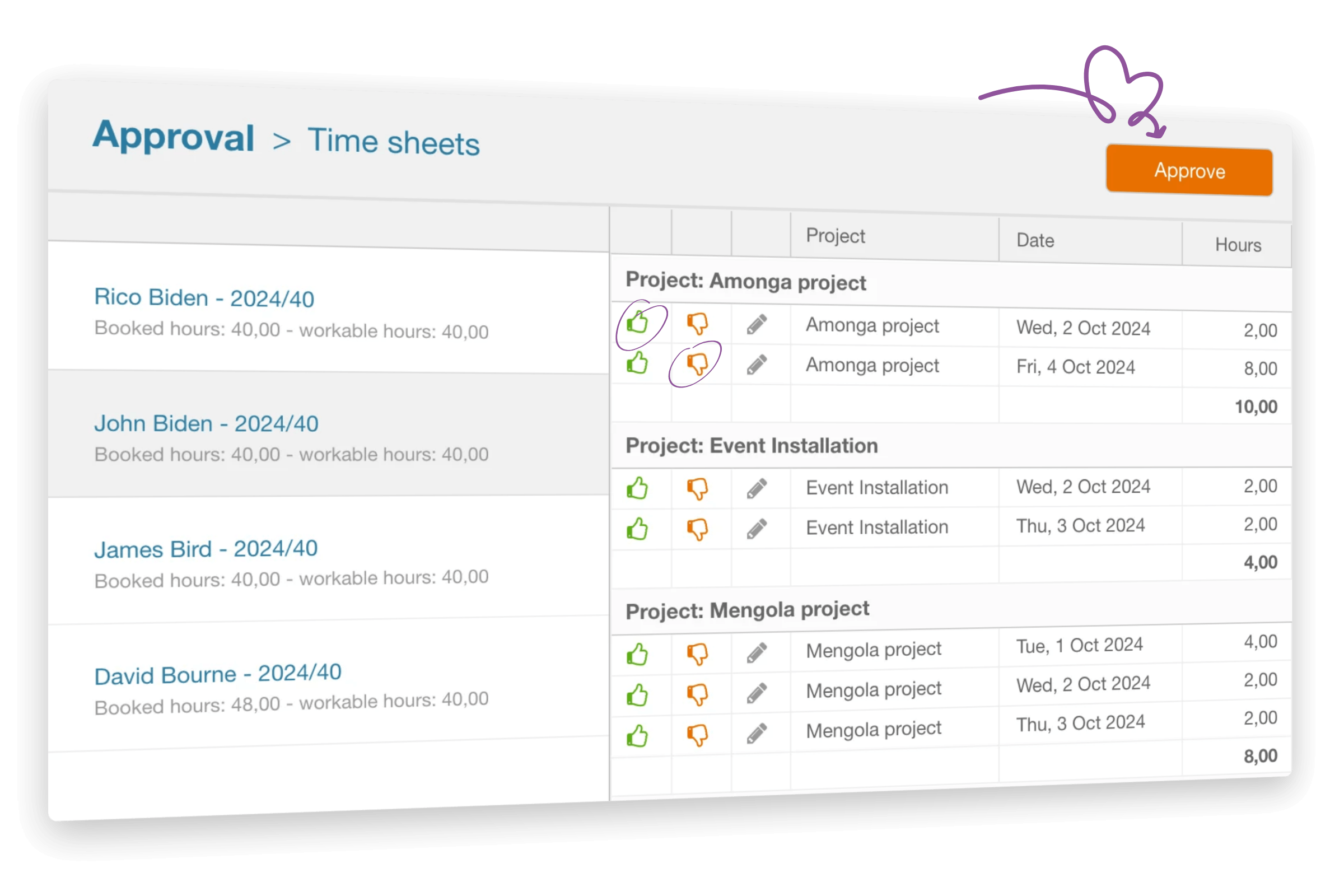Edit the Amonga project entry for Wed 2 Oct
This screenshot has height=896, width=1344.
(x=757, y=324)
